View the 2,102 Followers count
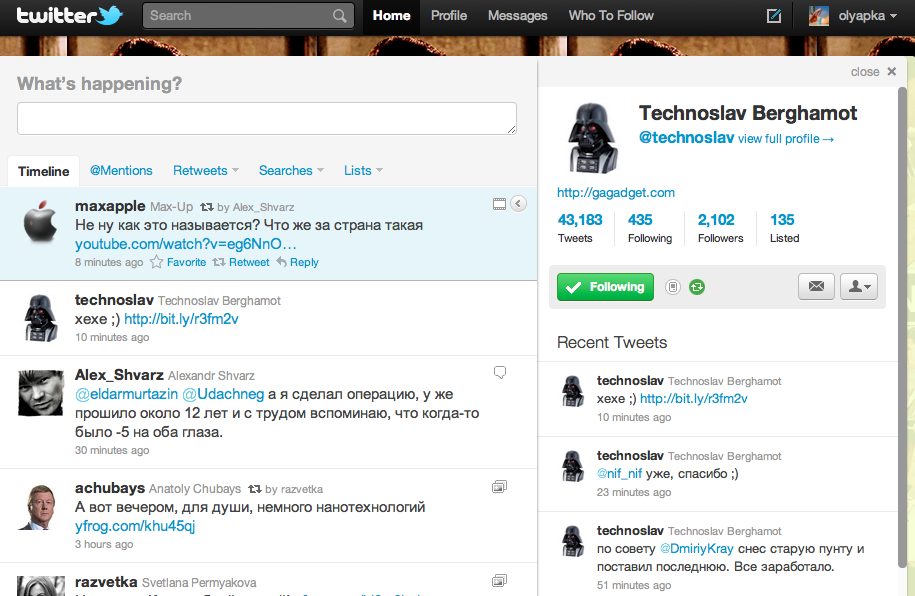Viewport: 915px width, 596px height. 720,228
